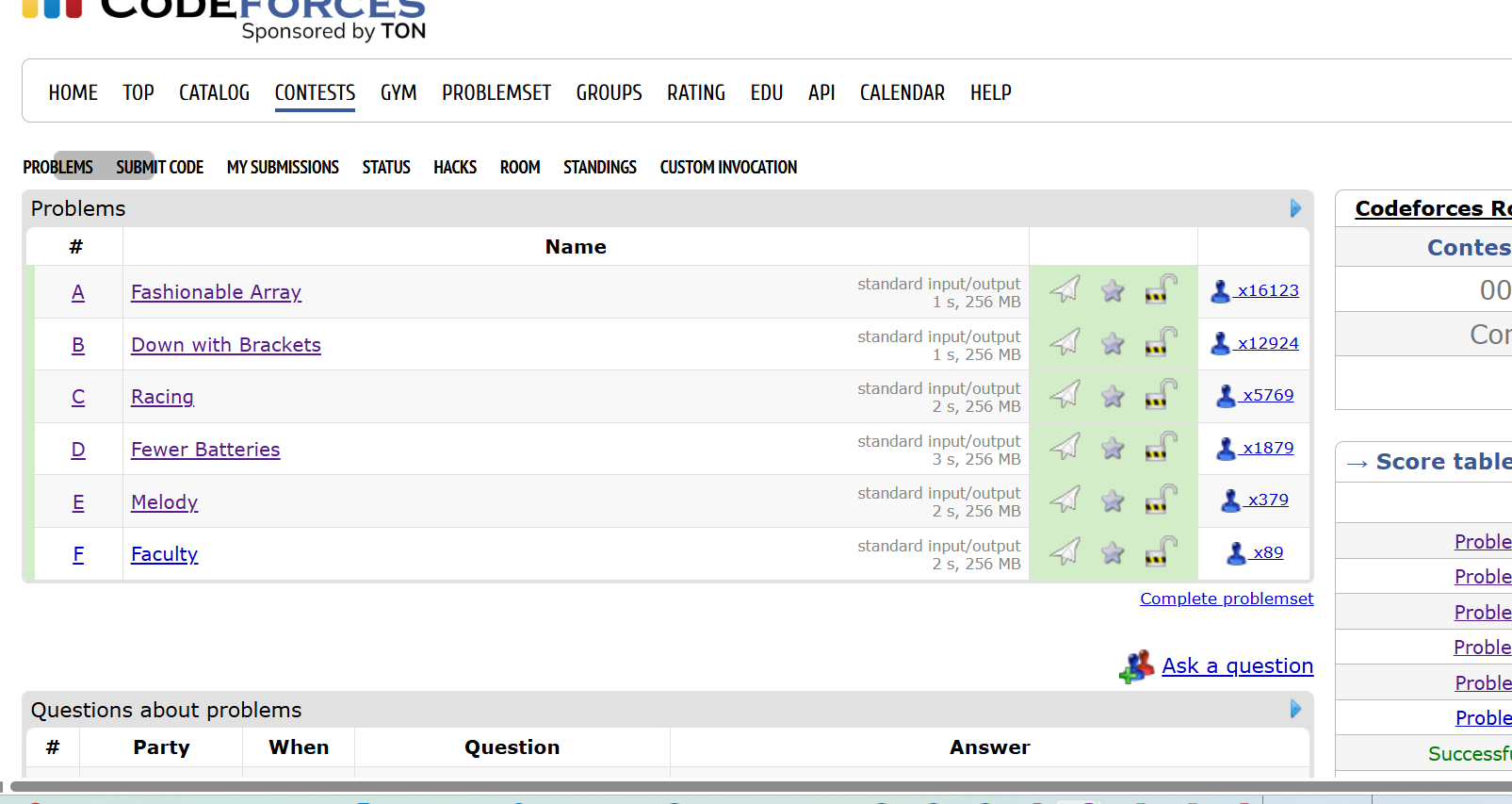Open the CUSTOM INVOCATION tab

pyautogui.click(x=727, y=168)
